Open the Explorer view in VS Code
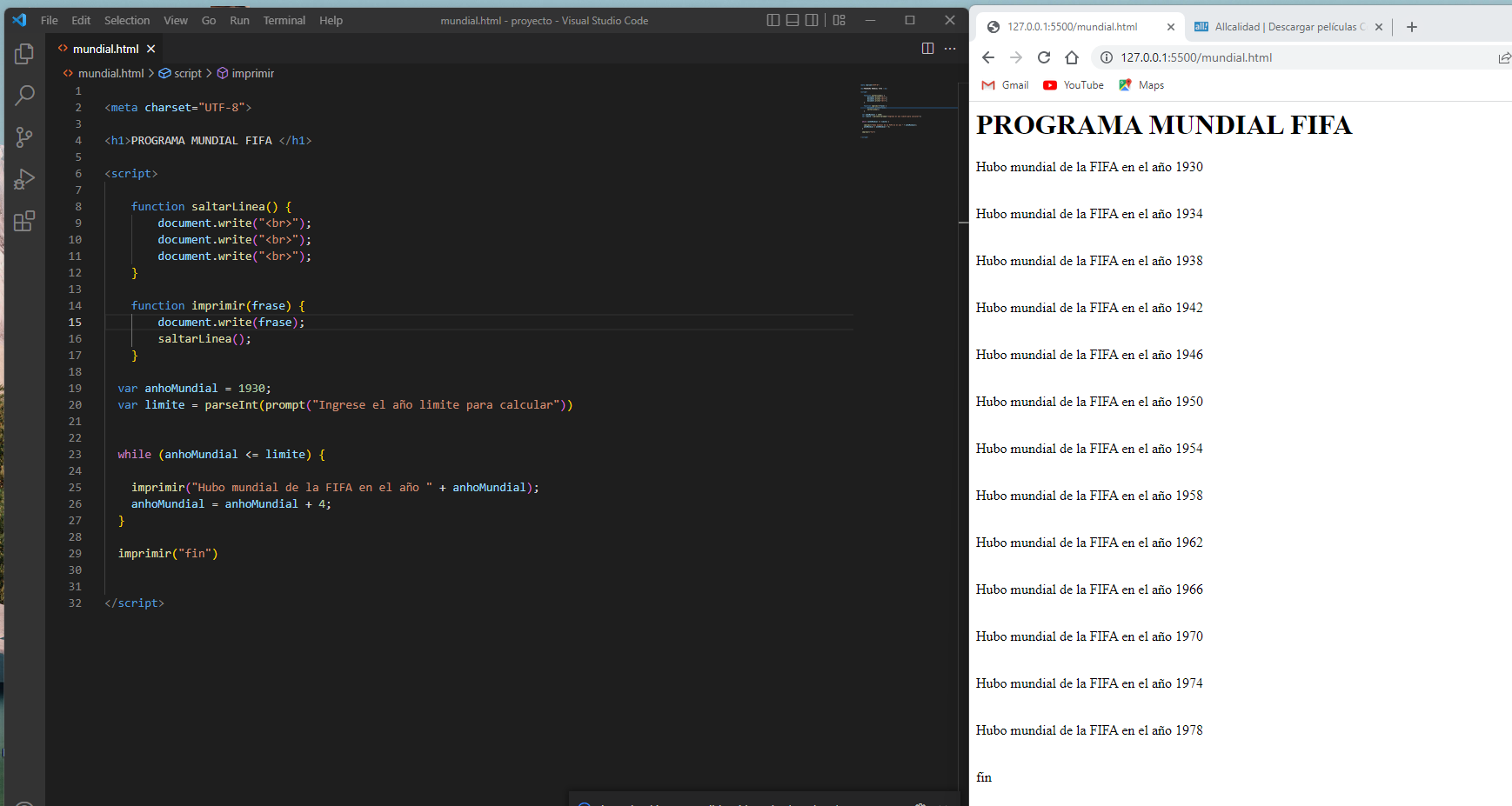The height and width of the screenshot is (806, 1512). (24, 54)
